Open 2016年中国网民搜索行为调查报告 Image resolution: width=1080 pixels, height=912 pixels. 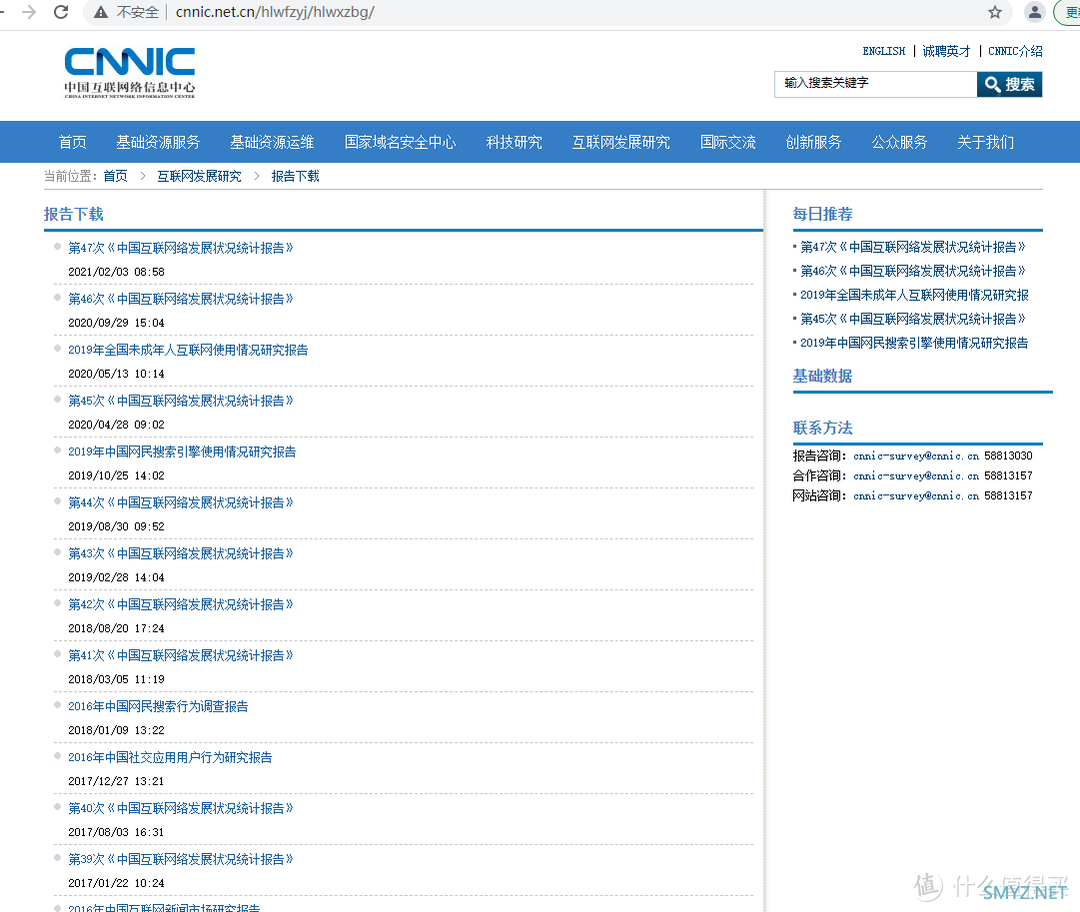[x=158, y=707]
